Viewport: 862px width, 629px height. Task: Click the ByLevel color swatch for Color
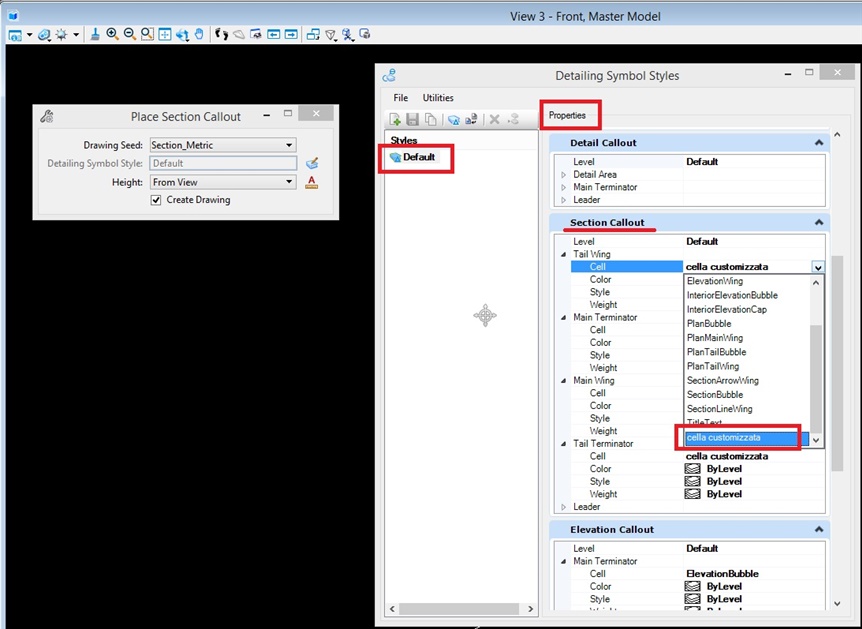(x=692, y=468)
